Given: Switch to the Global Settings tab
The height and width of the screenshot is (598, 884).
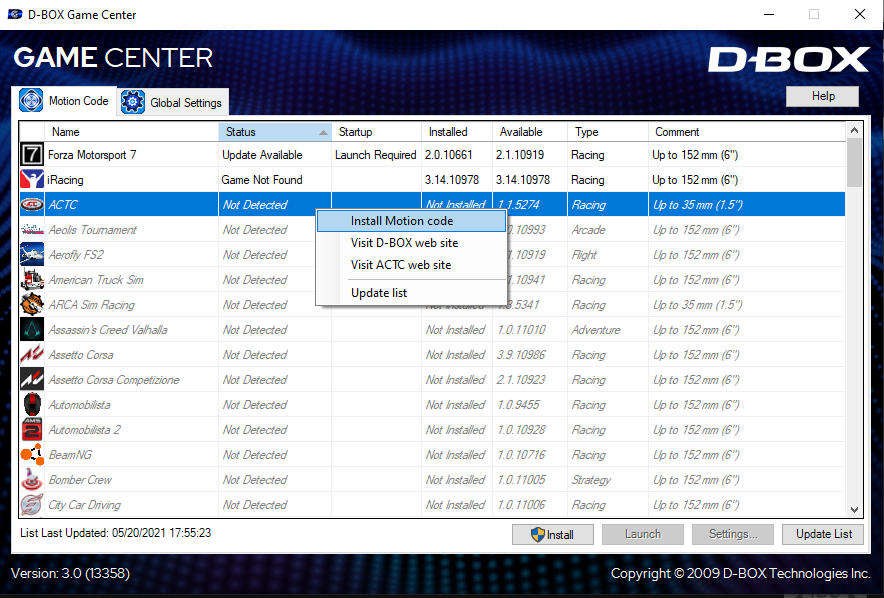Looking at the screenshot, I should [173, 102].
